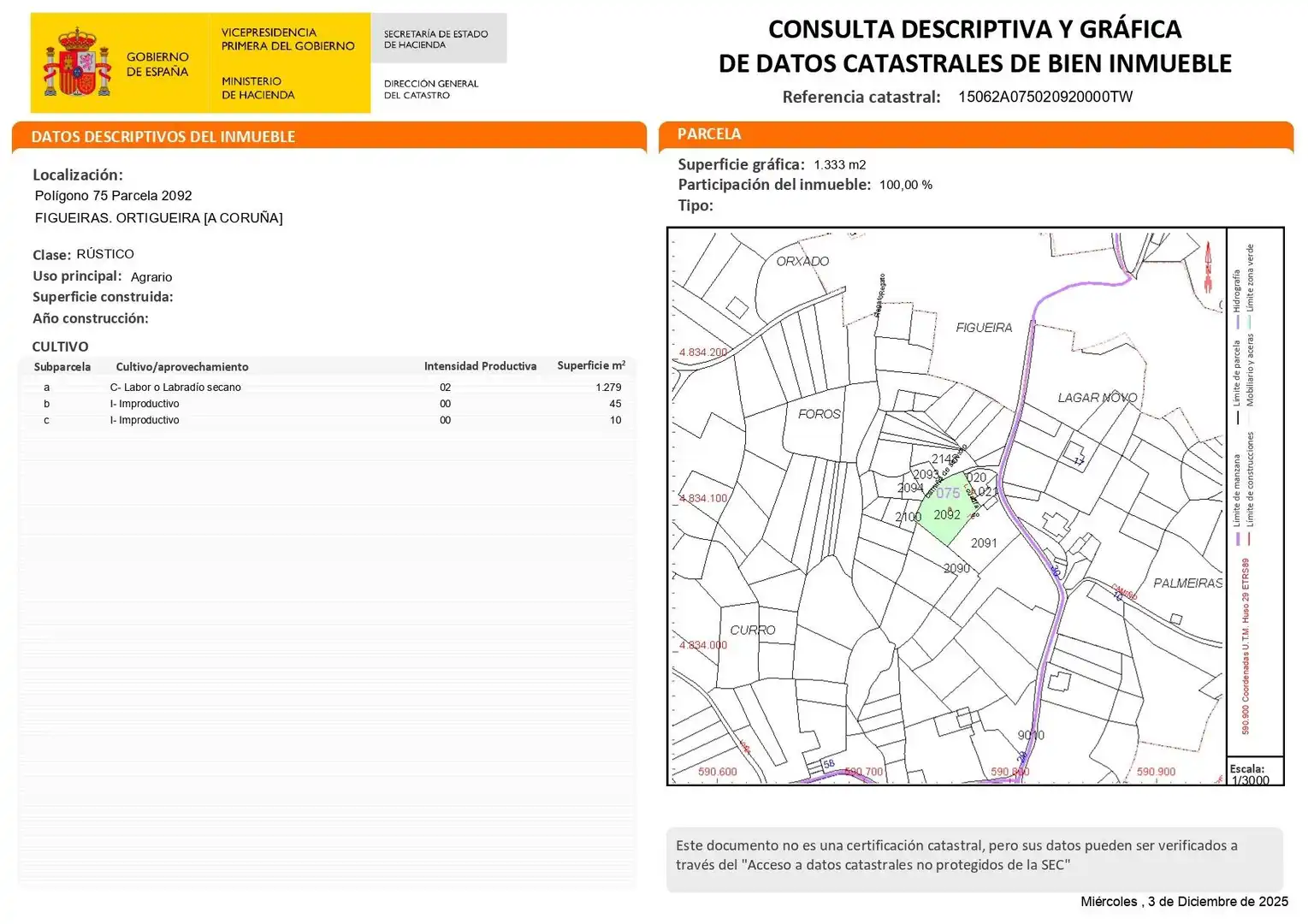Select 'C- Labor o Labradío secano' crop entry
The width and height of the screenshot is (1308, 924).
(175, 388)
